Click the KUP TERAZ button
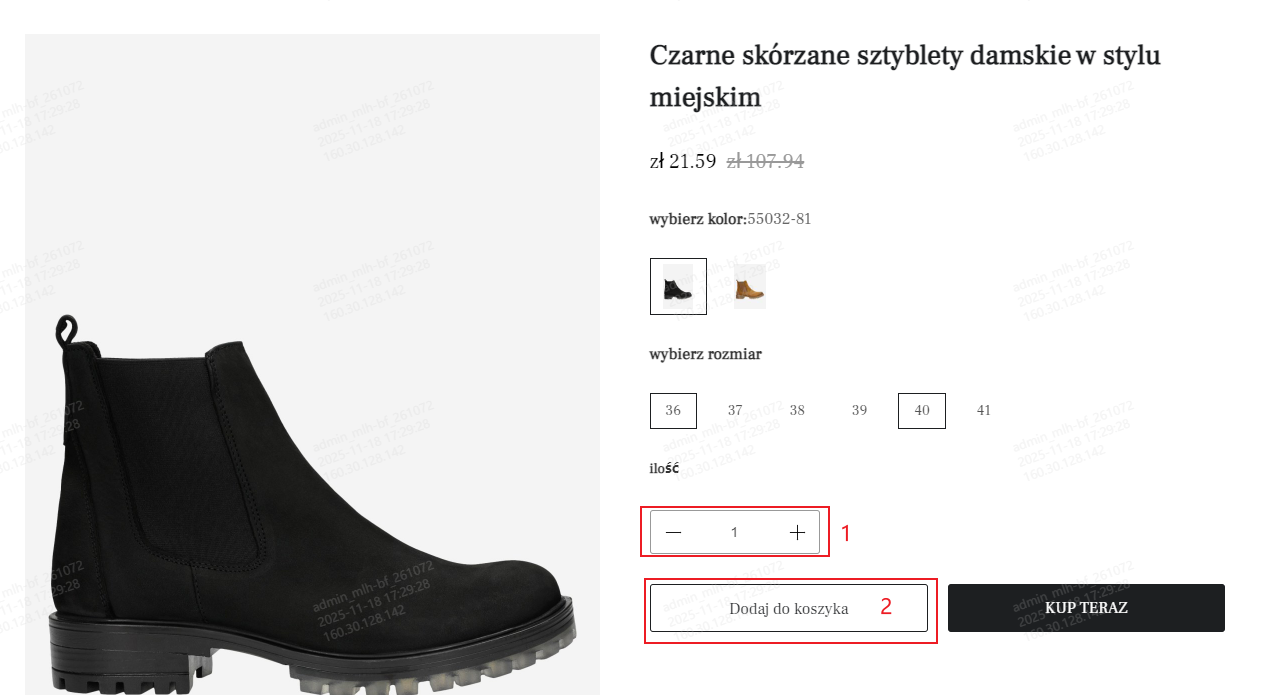The height and width of the screenshot is (695, 1288). [1086, 608]
